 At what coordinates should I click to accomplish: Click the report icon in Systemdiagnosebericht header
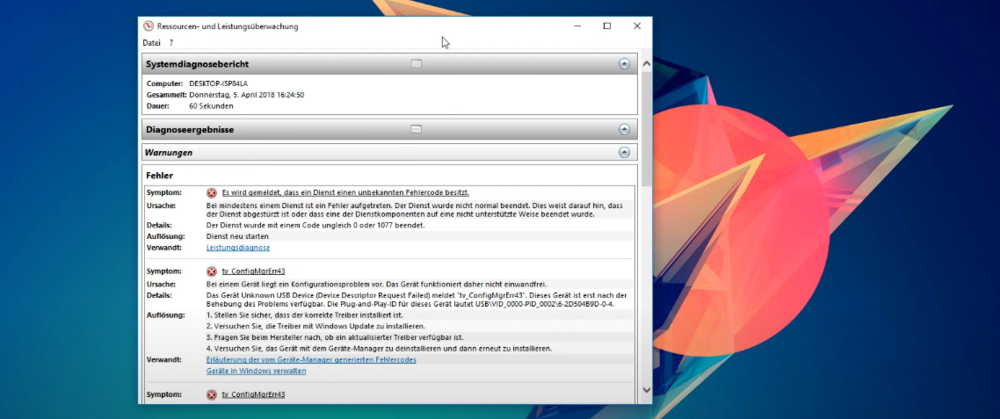pos(416,63)
